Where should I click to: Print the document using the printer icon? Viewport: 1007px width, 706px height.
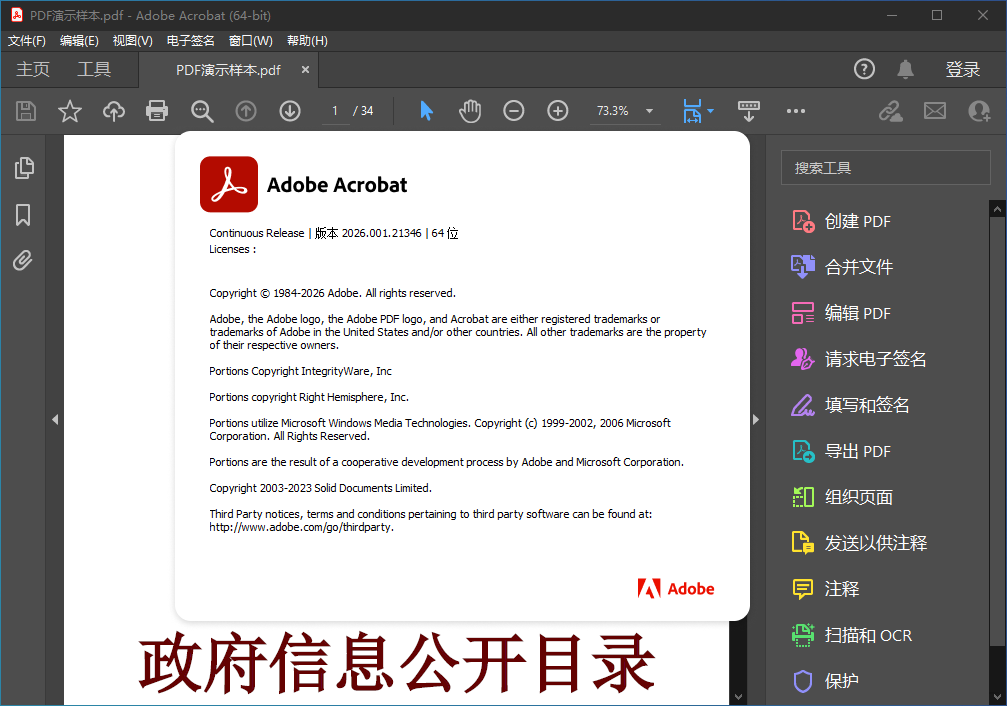[157, 111]
